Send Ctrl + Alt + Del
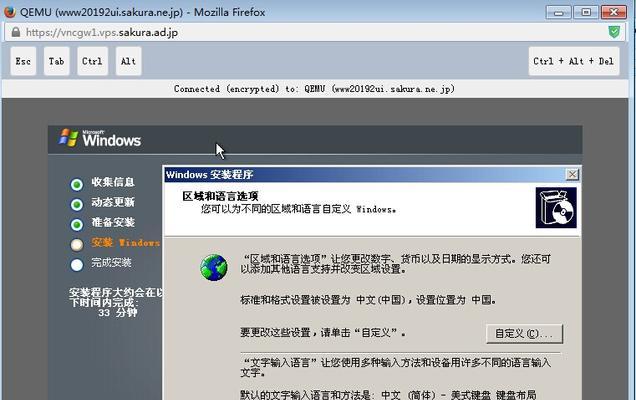Screen dimensions: 636x400 click(x=574, y=61)
